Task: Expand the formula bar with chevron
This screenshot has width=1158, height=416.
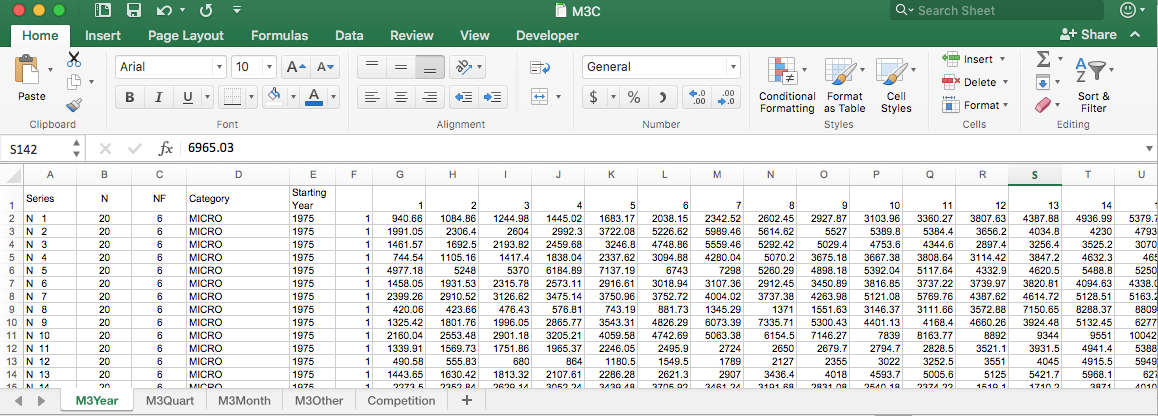Action: click(1147, 148)
